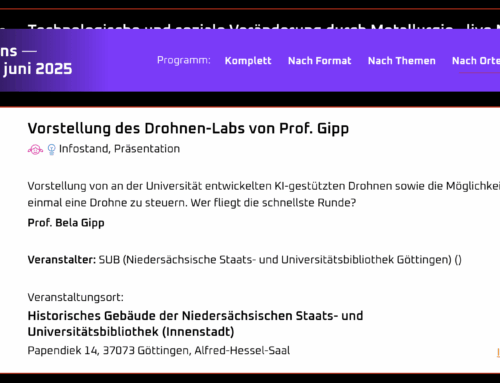Viewport: 500px width, 383px height.
Task: Click the 'Programm:' label
Action: 184,60
